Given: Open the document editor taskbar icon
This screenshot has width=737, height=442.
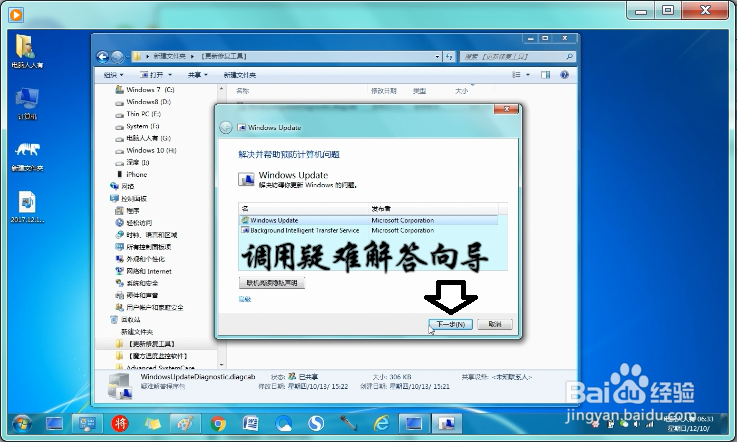Looking at the screenshot, I should click(251, 424).
